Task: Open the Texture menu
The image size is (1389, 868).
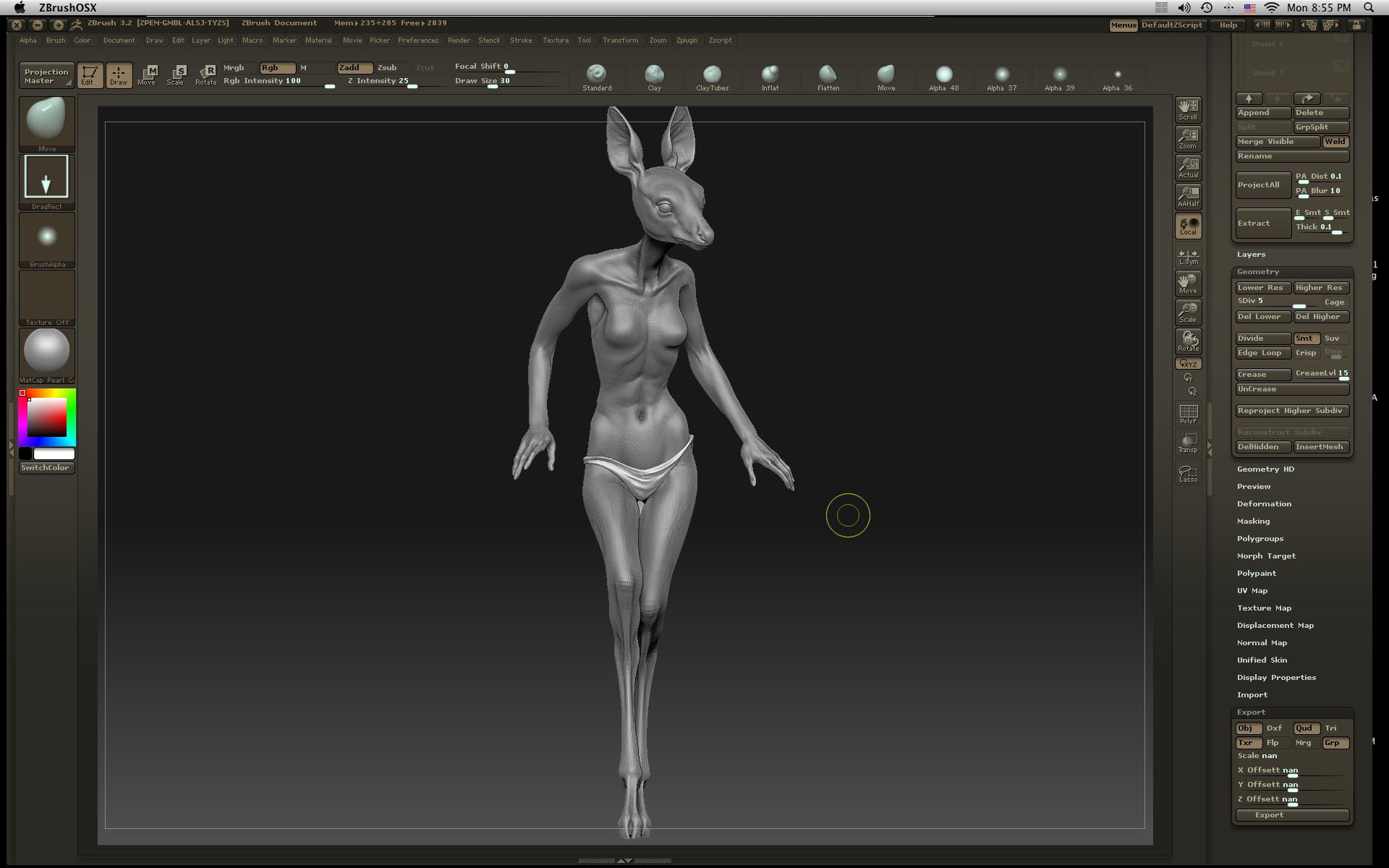Action: (555, 41)
